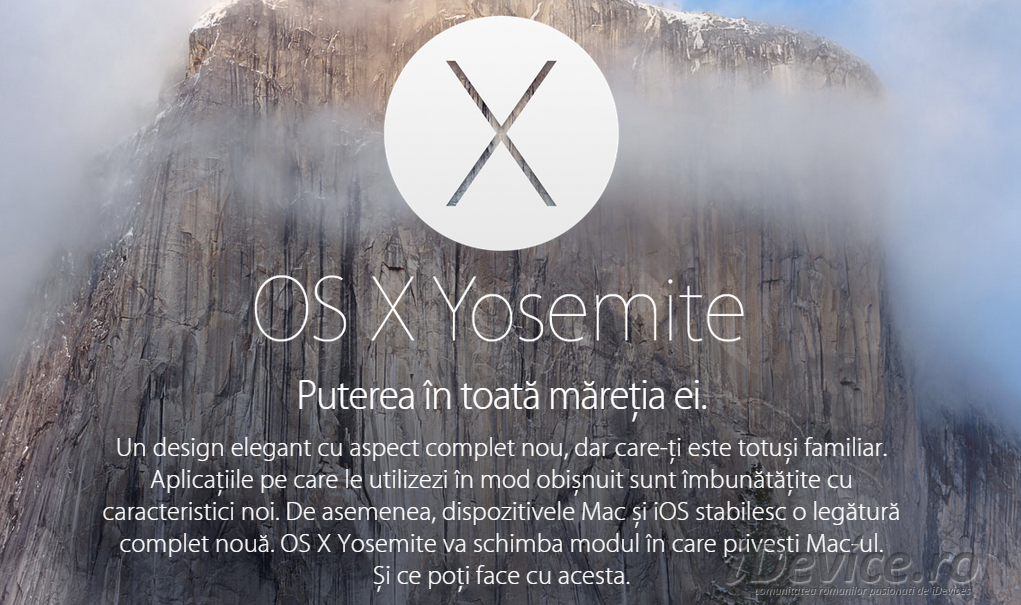Click the iDevice.ro watermark logo
The height and width of the screenshot is (605, 1021).
tap(858, 569)
